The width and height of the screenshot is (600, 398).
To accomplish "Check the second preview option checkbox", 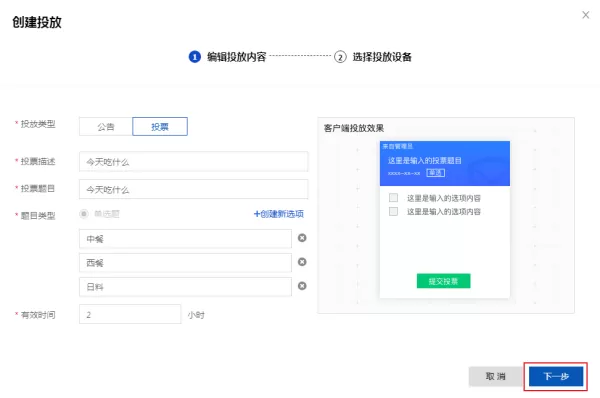I will point(393,211).
